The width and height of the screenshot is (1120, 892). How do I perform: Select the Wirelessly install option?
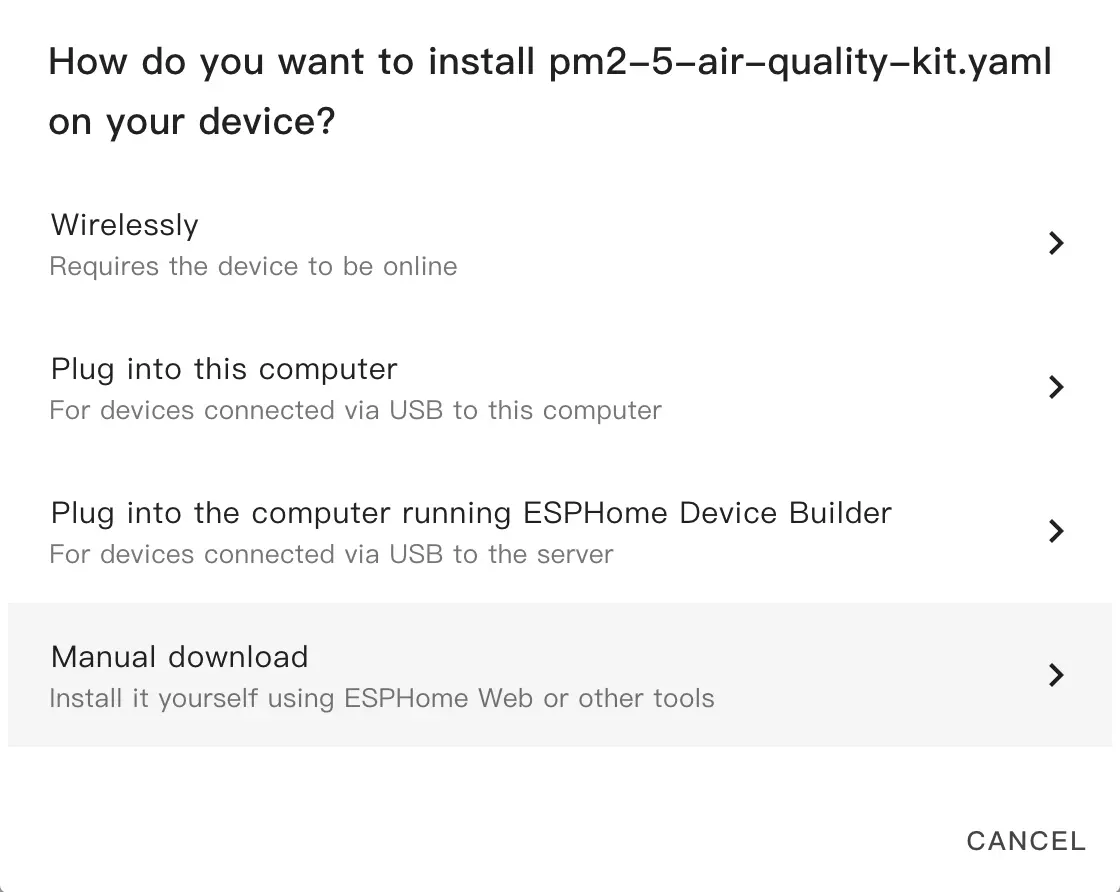point(125,225)
